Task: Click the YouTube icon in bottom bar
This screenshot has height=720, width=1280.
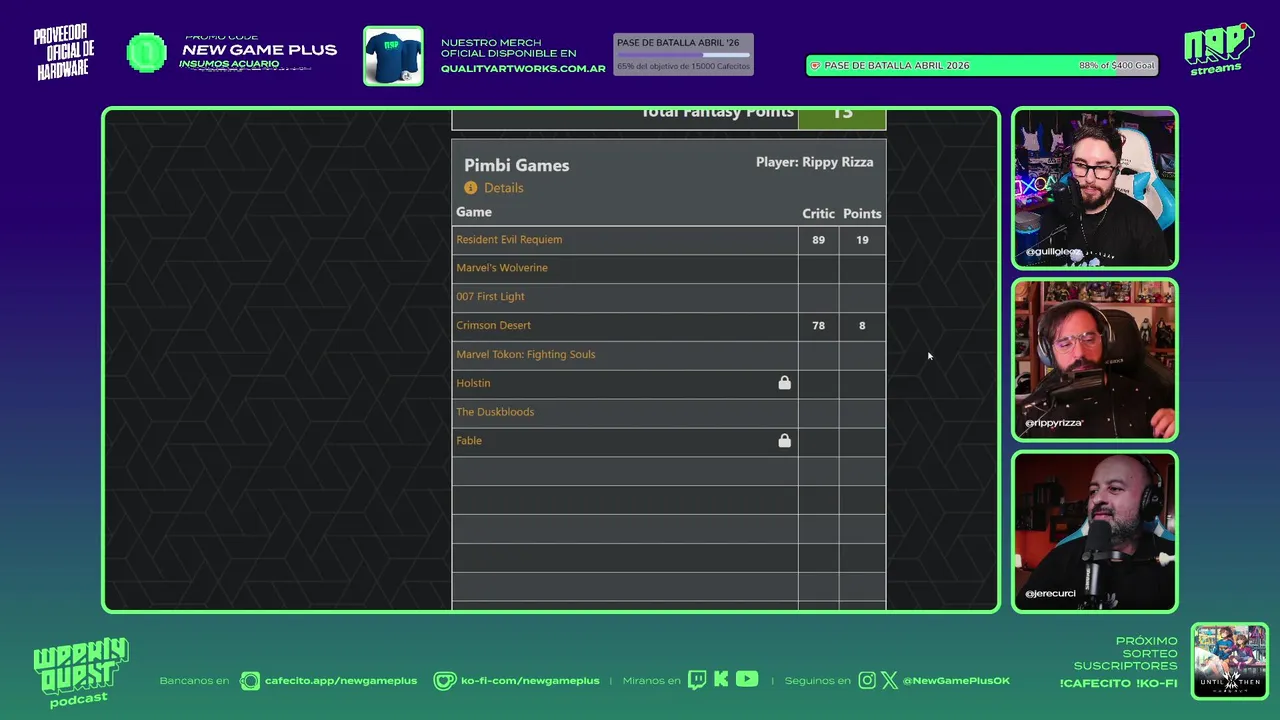Action: point(747,679)
